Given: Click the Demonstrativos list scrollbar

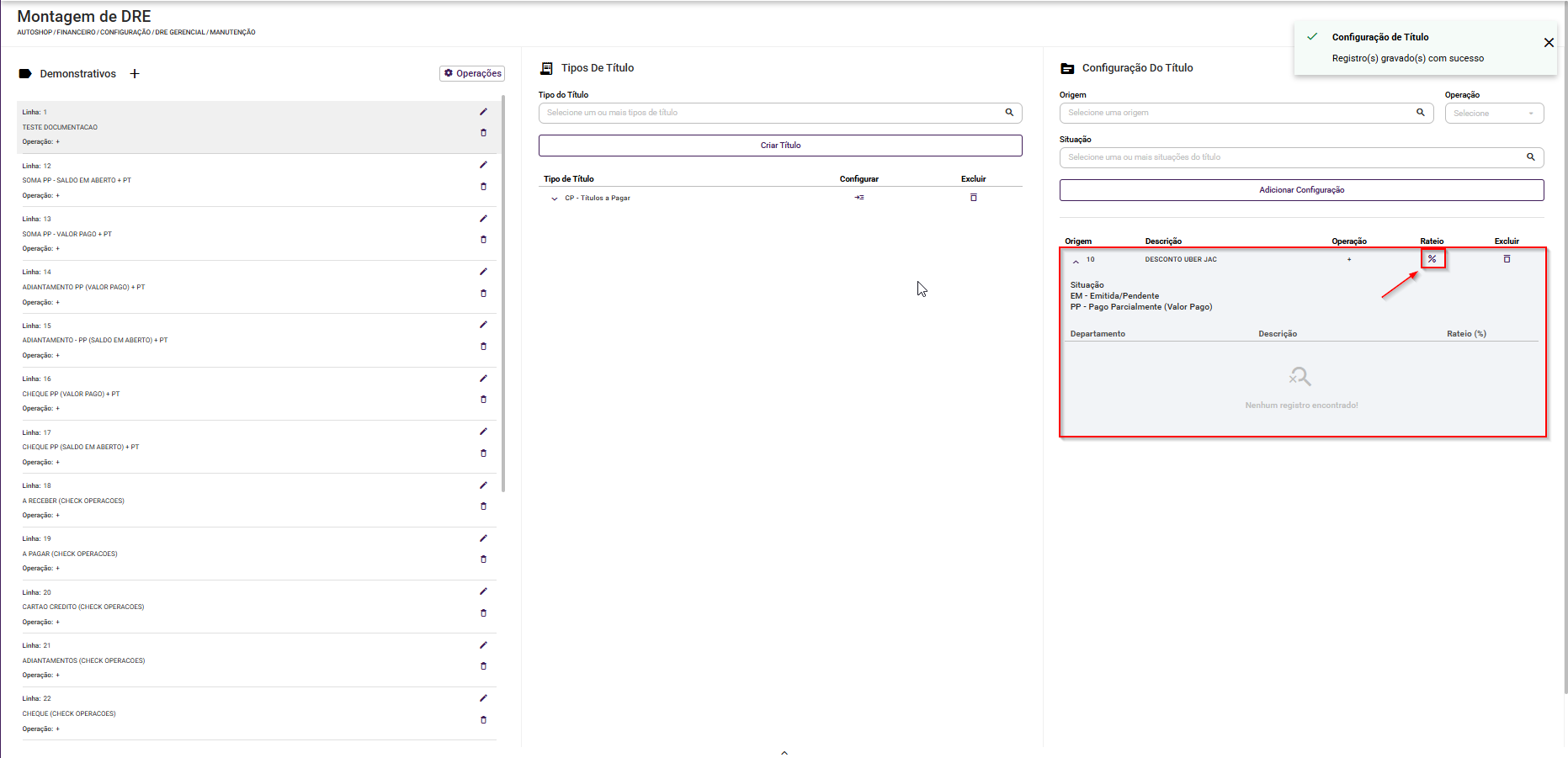Looking at the screenshot, I should [x=503, y=293].
